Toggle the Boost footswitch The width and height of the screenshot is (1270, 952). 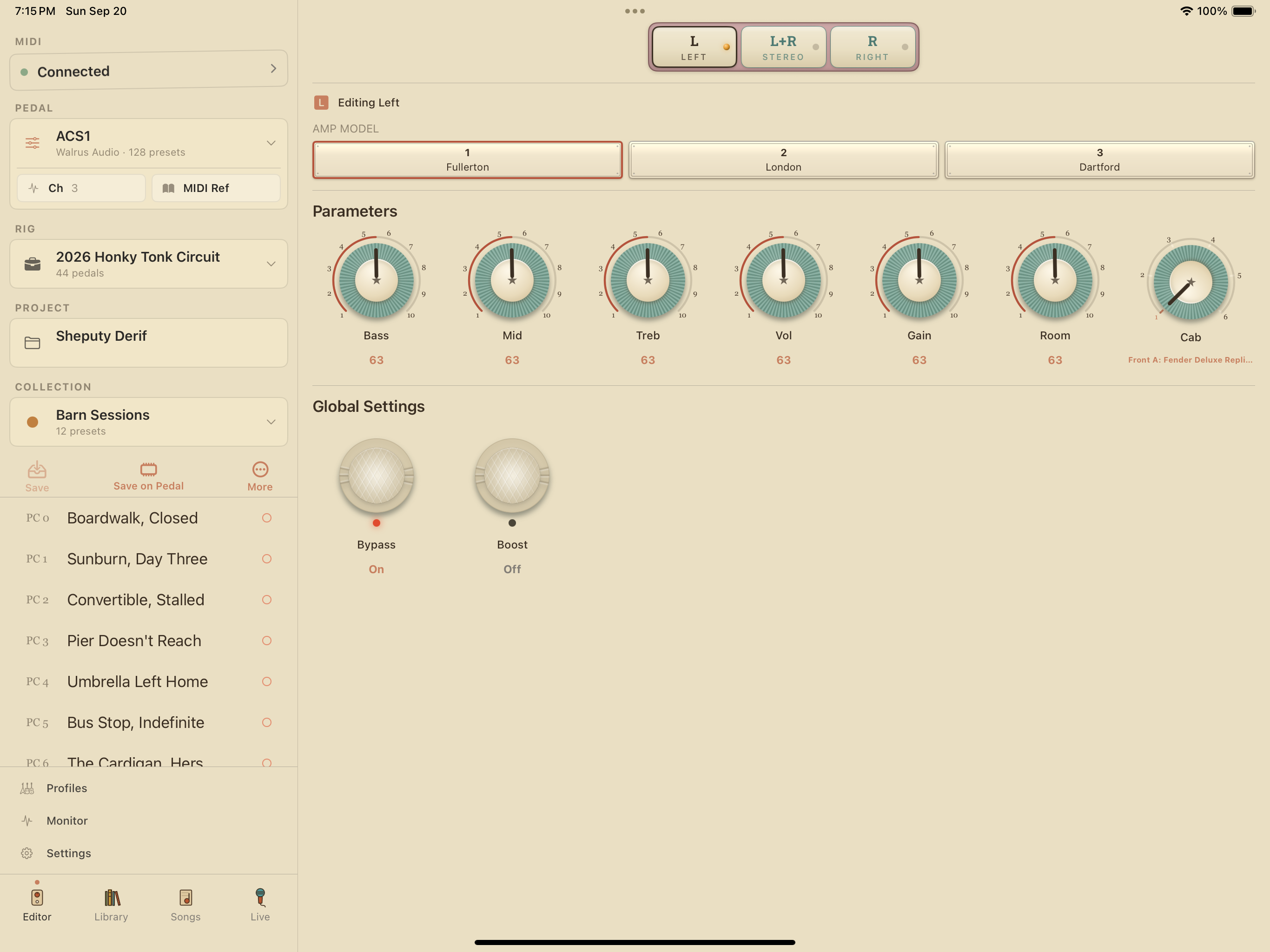(512, 476)
